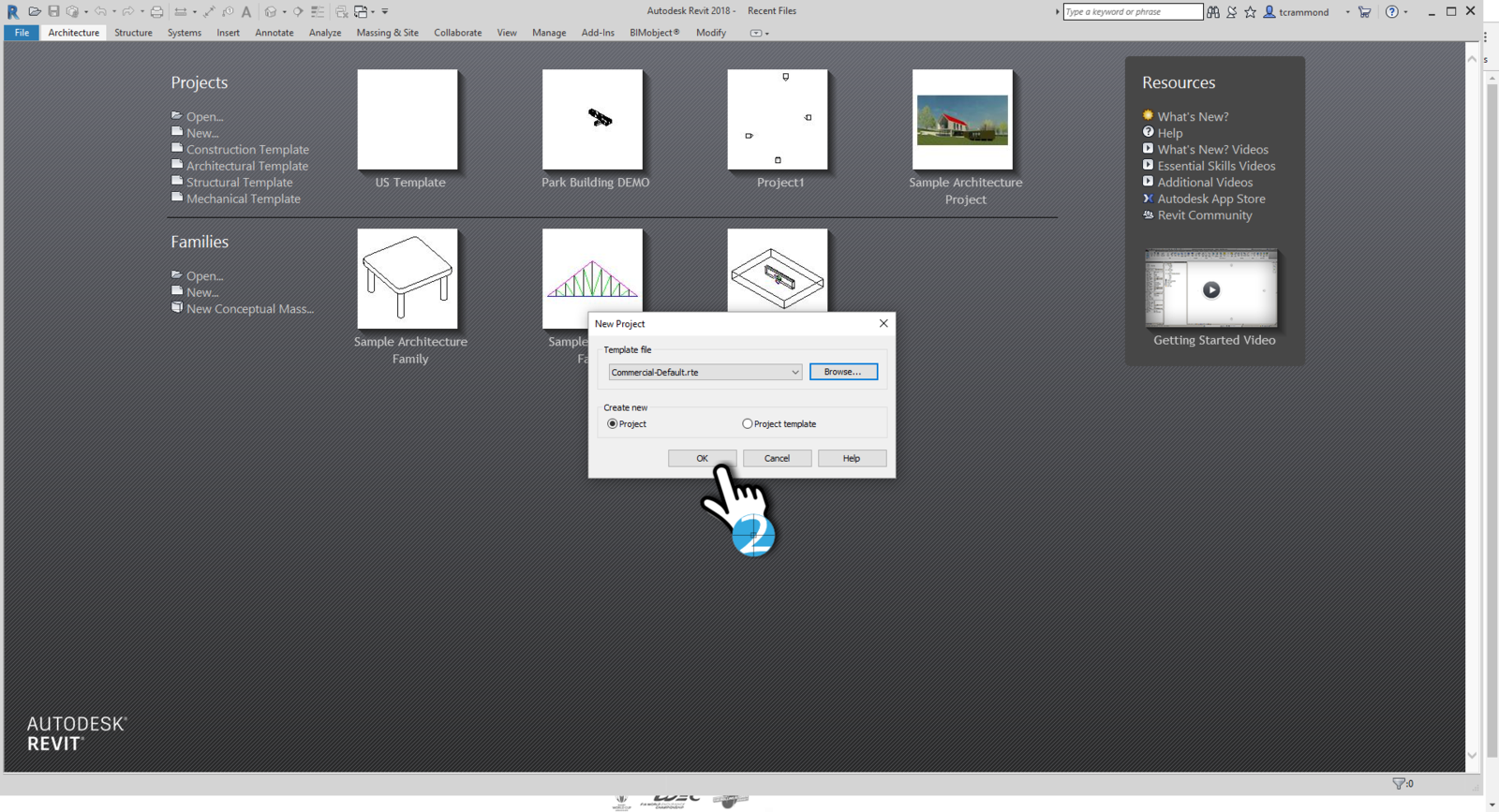1499x812 pixels.
Task: Click Help in New Project dialog
Action: click(x=852, y=458)
